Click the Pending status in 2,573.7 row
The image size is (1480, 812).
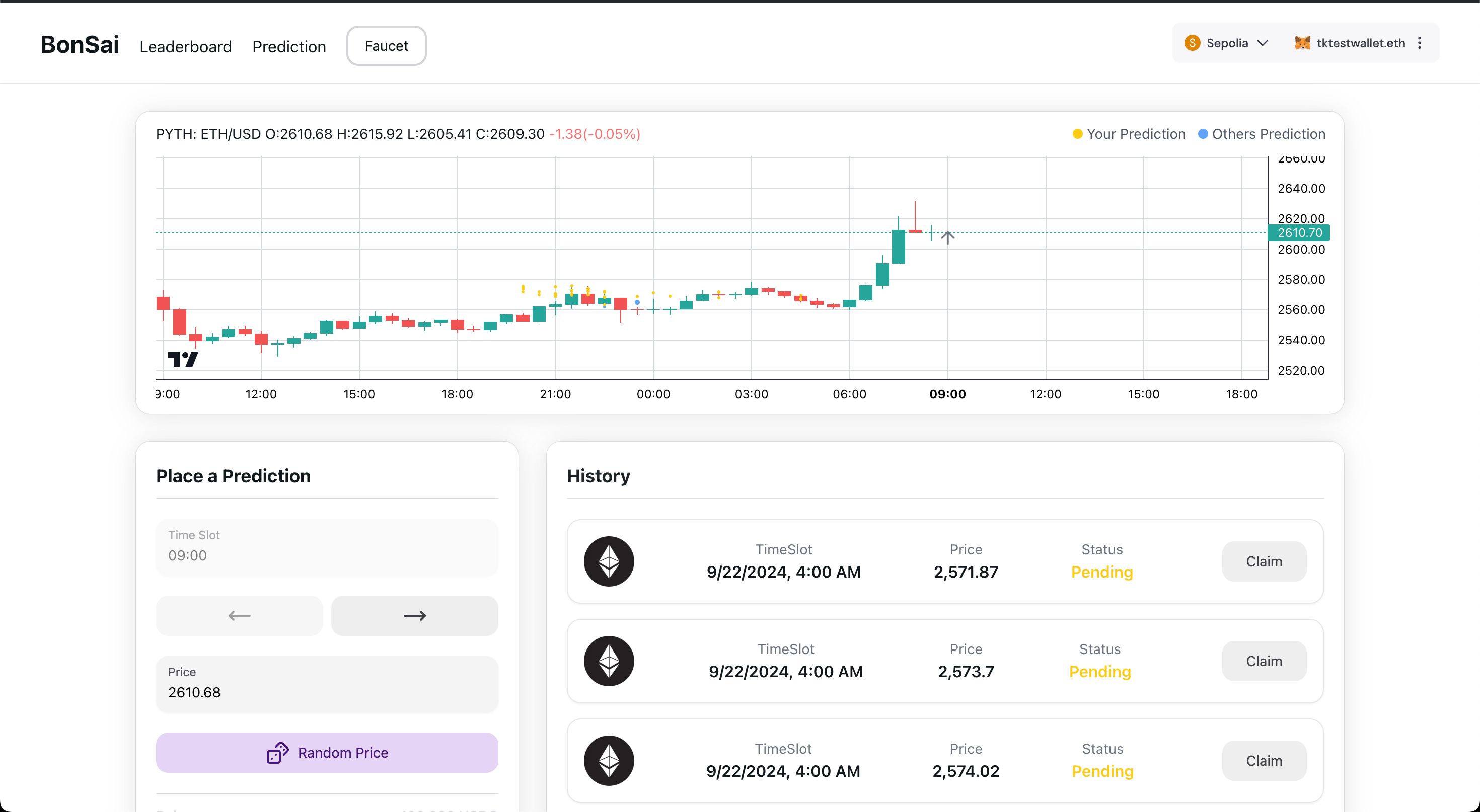1099,671
